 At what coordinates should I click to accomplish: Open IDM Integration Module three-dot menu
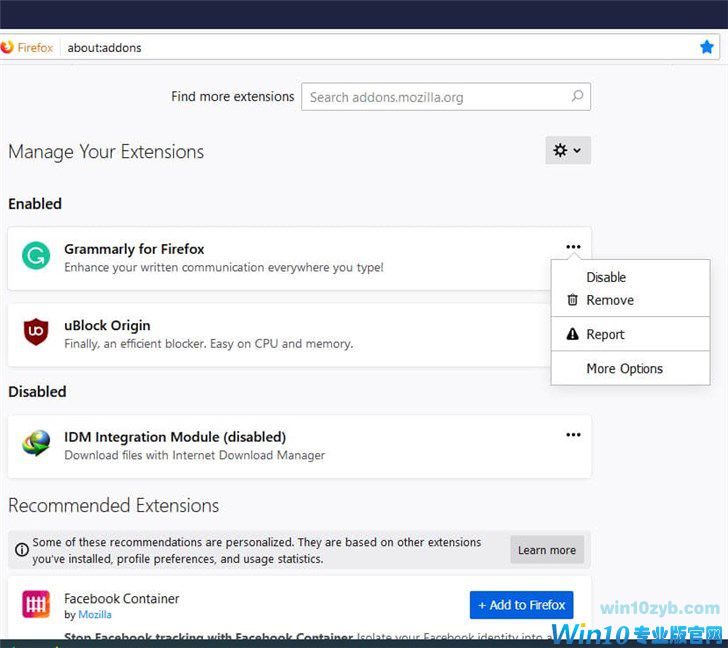pos(573,434)
